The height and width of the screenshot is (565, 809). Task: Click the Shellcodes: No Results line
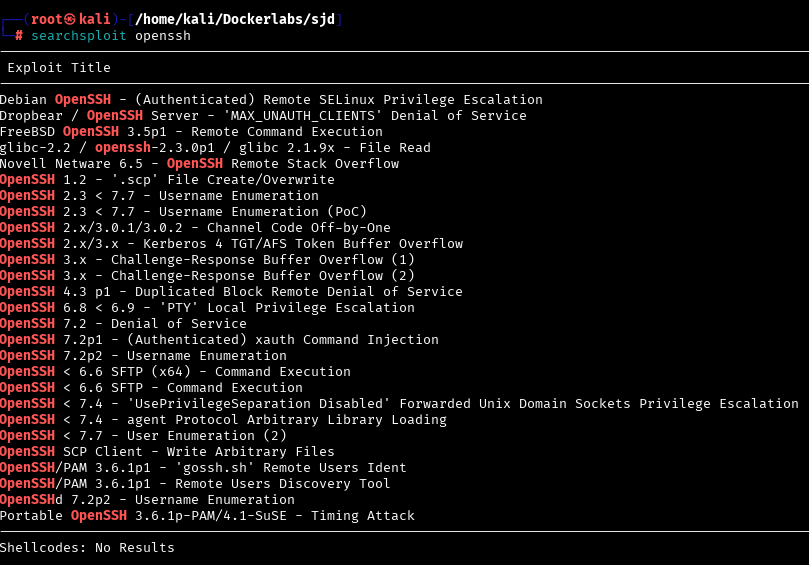(x=87, y=548)
